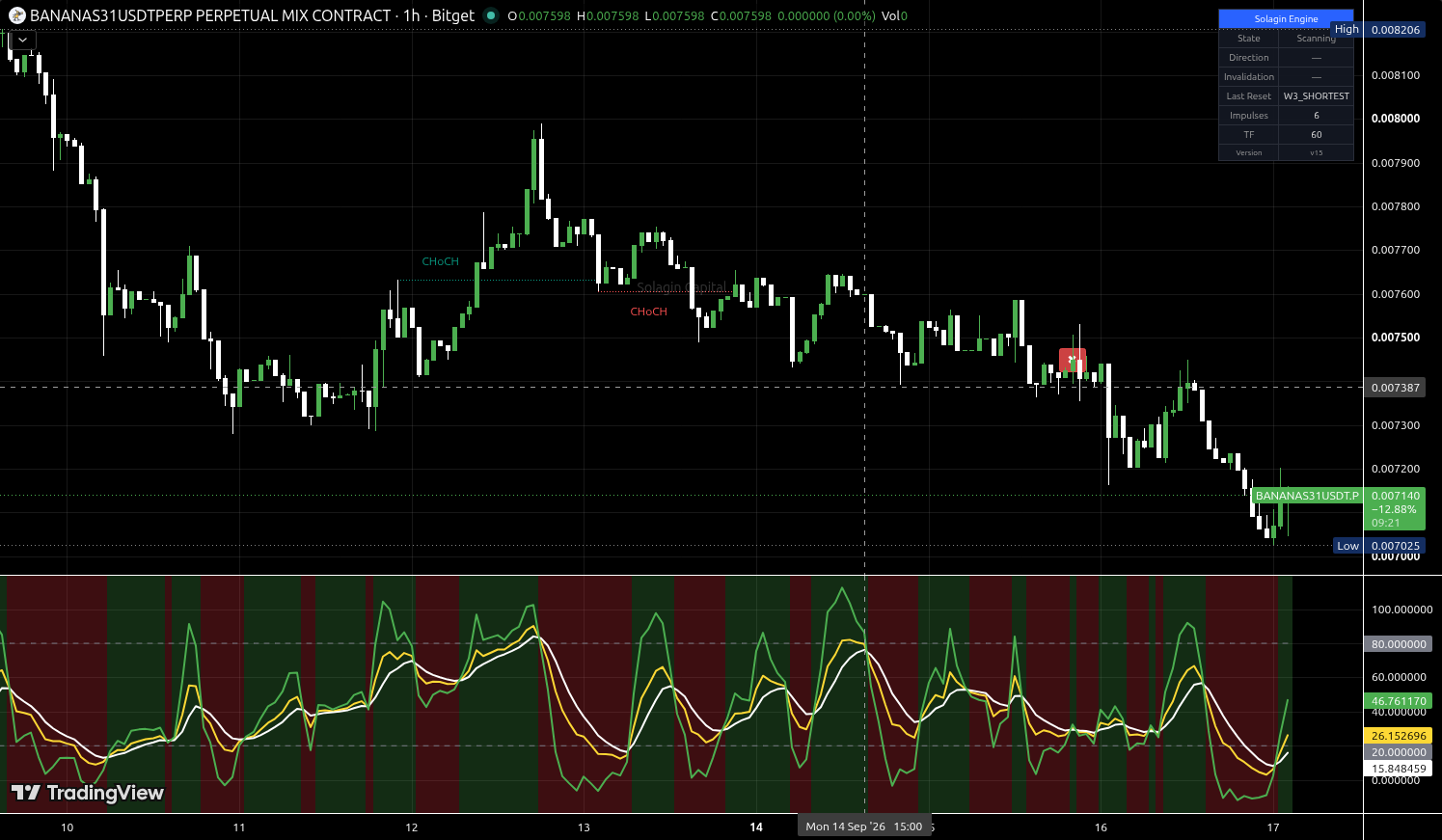Click date 12 on the time axis
This screenshot has height=840, width=1442.
pos(412,827)
